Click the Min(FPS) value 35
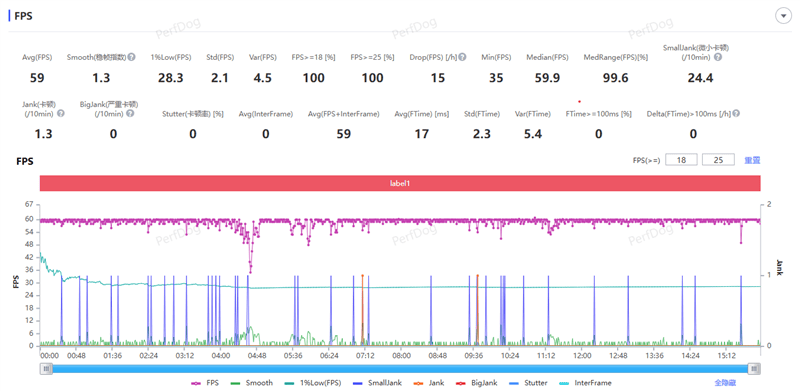 coord(495,78)
